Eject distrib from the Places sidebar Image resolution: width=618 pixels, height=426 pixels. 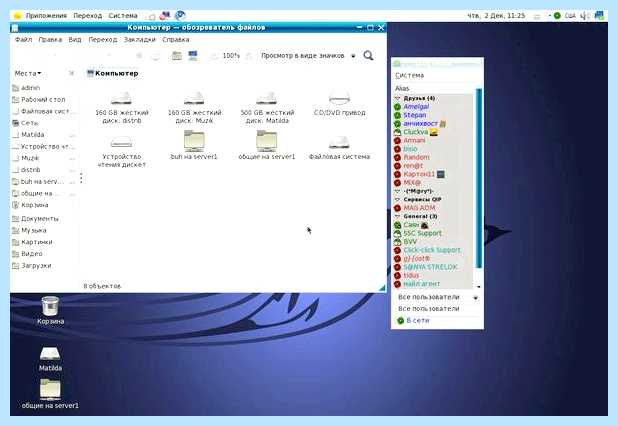click(72, 170)
